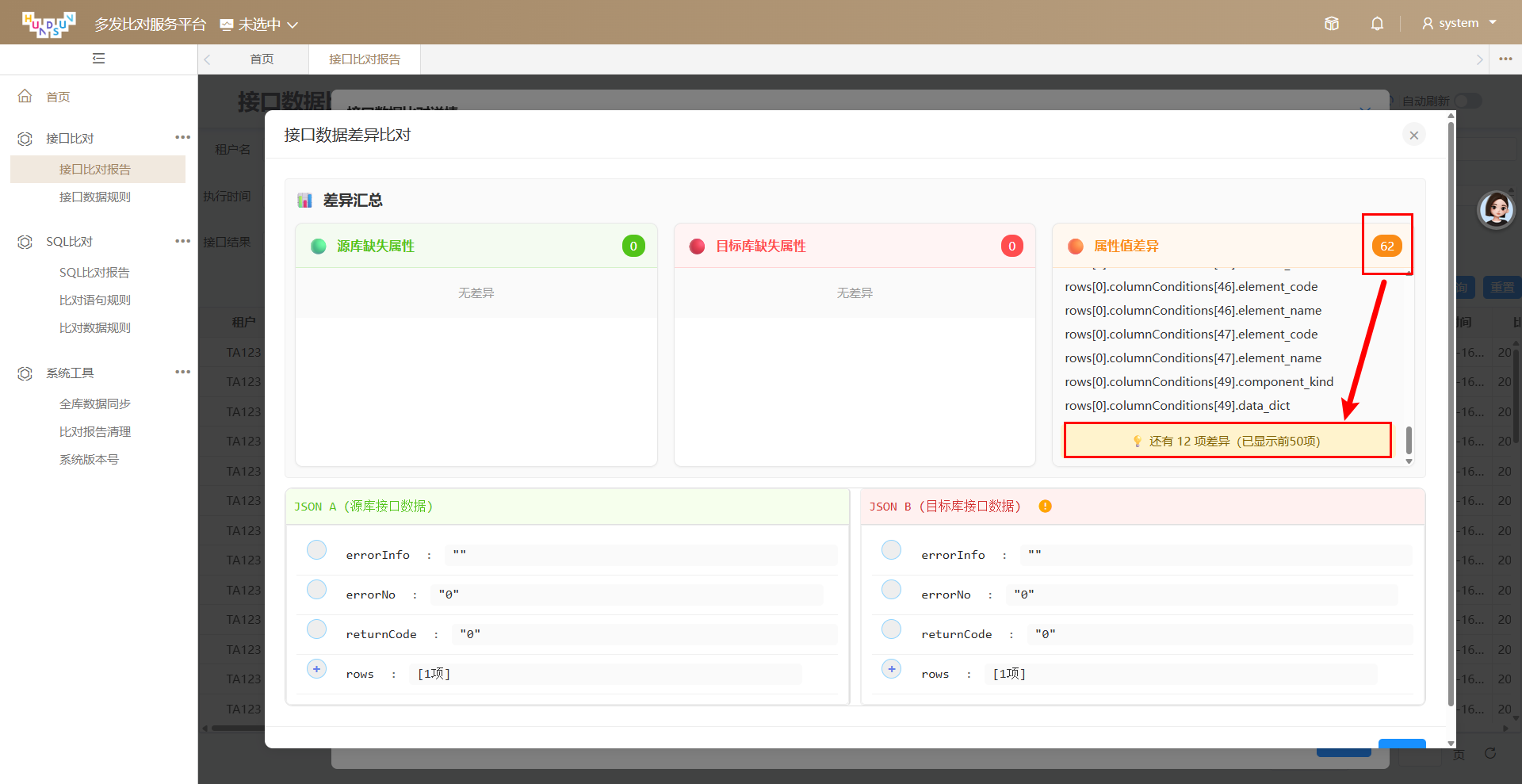The width and height of the screenshot is (1522, 784).
Task: Expand rows node in JSON B
Action: [892, 669]
